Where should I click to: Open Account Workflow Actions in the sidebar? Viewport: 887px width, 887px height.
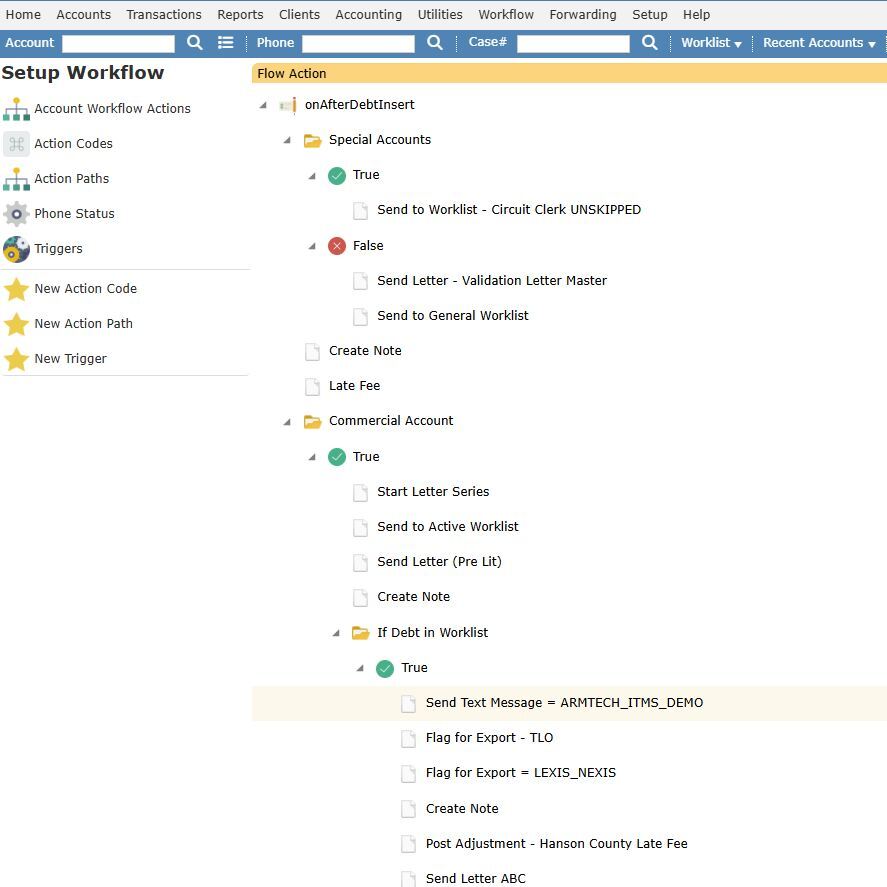(x=17, y=108)
